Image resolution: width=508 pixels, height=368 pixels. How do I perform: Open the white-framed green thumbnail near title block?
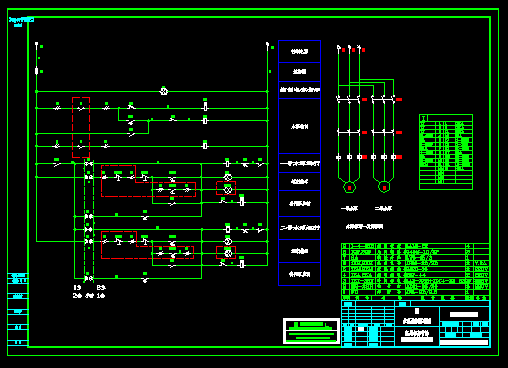311,331
